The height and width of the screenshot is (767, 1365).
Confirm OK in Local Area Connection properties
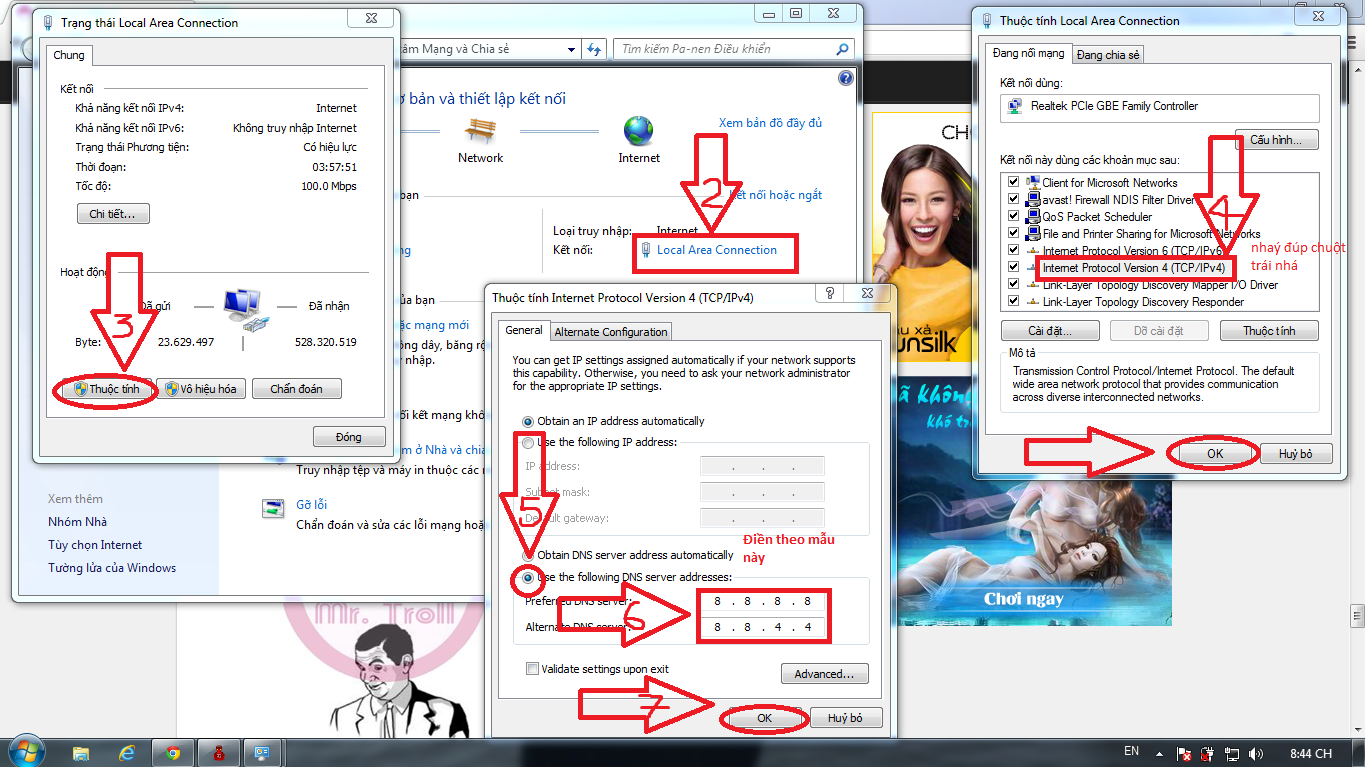coord(1214,453)
